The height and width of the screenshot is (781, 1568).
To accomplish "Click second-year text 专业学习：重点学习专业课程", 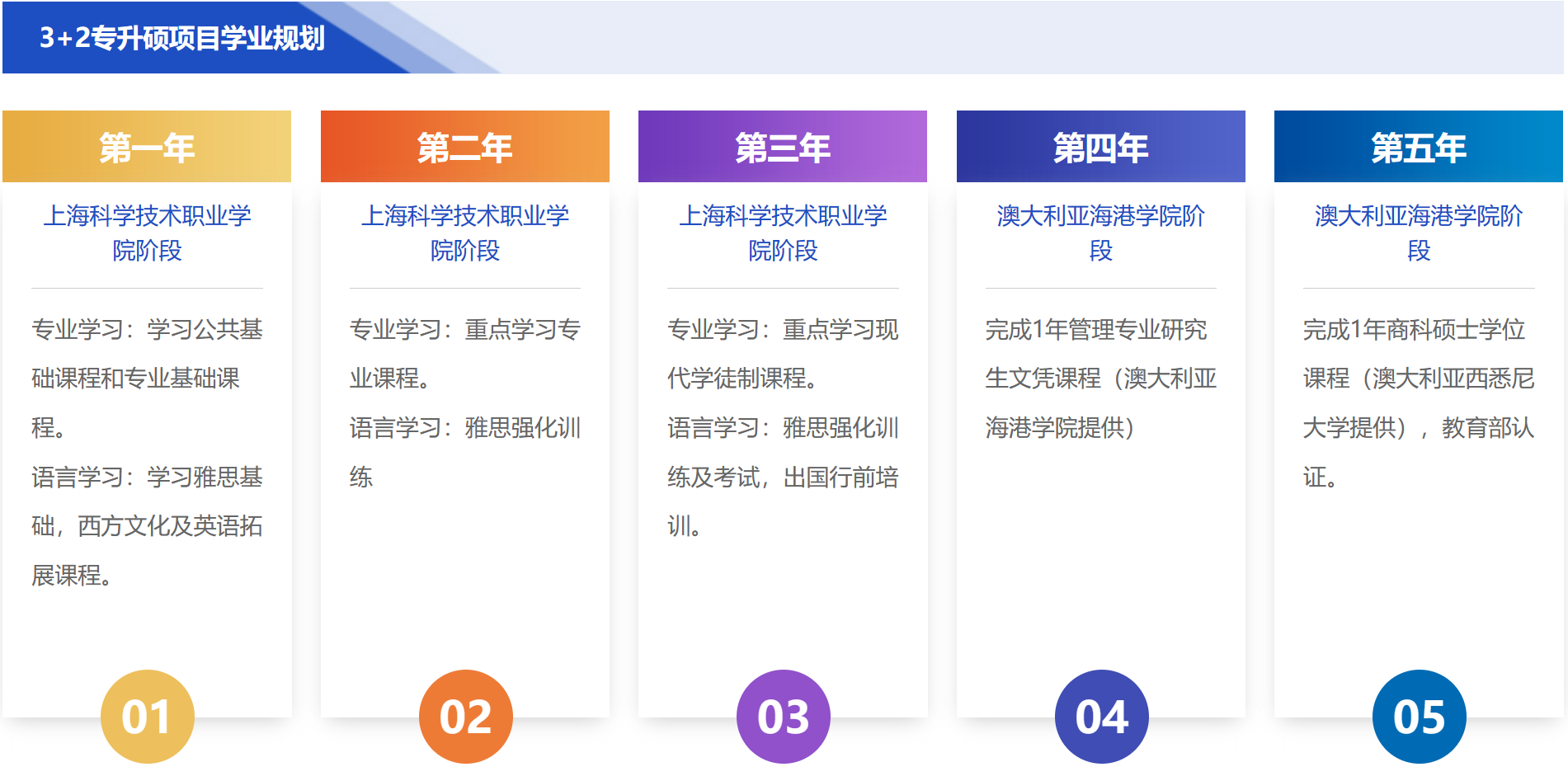I will [x=465, y=354].
